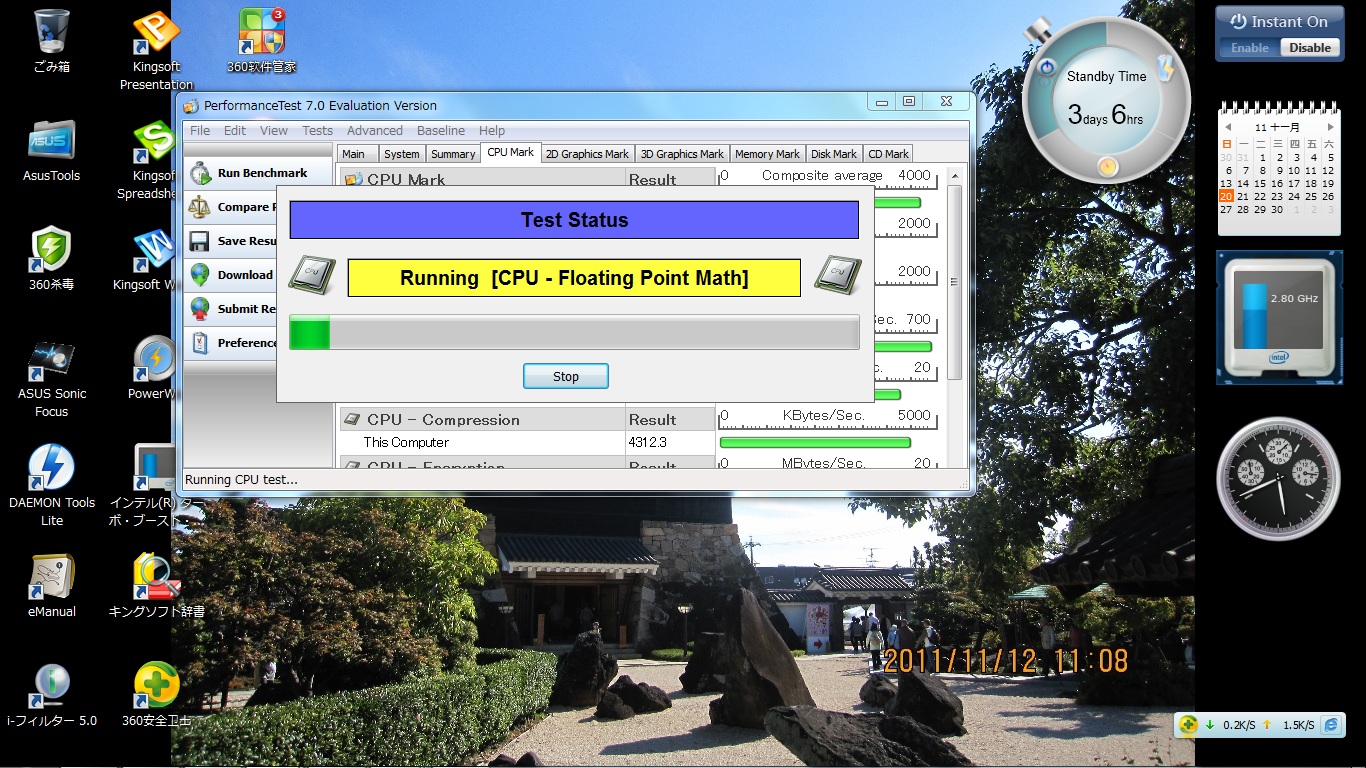Open the Baseline menu
Viewport: 1366px width, 768px height.
click(x=441, y=130)
